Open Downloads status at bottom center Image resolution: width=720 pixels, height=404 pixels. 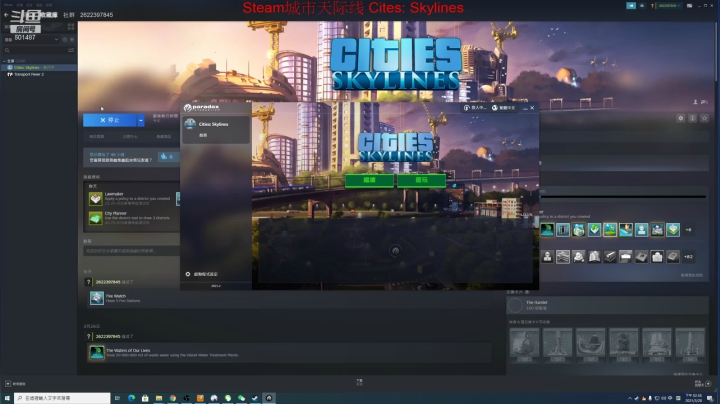tap(360, 382)
